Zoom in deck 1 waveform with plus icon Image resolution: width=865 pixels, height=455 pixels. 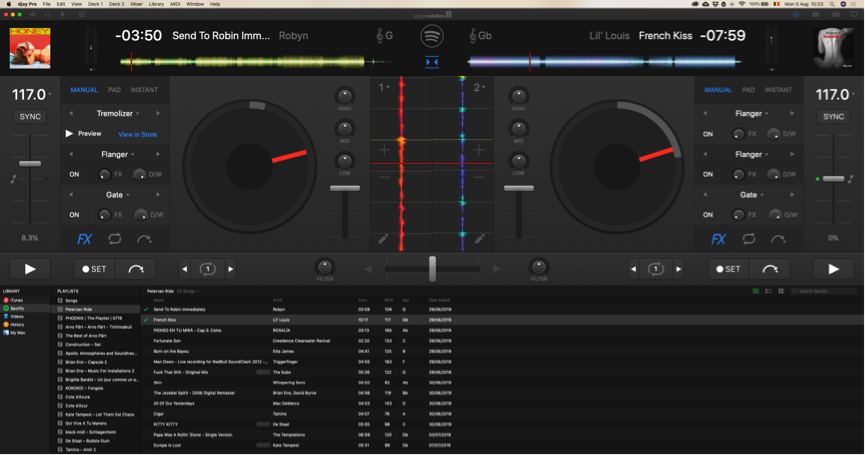pyautogui.click(x=385, y=150)
